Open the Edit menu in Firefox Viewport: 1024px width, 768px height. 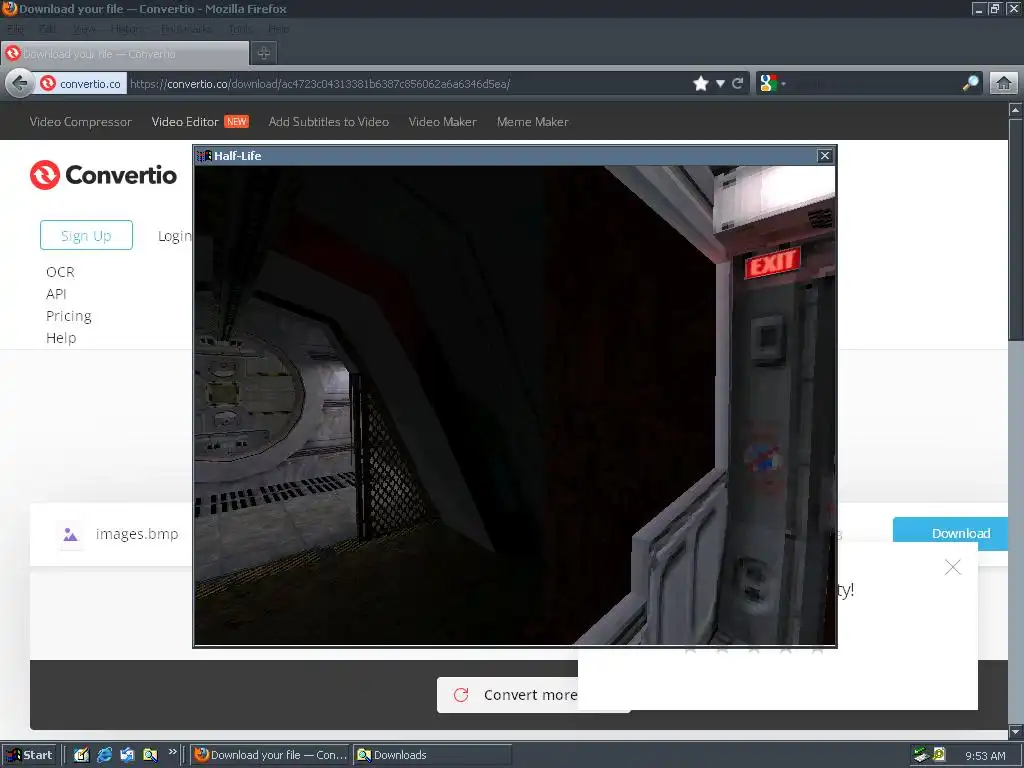click(x=47, y=29)
